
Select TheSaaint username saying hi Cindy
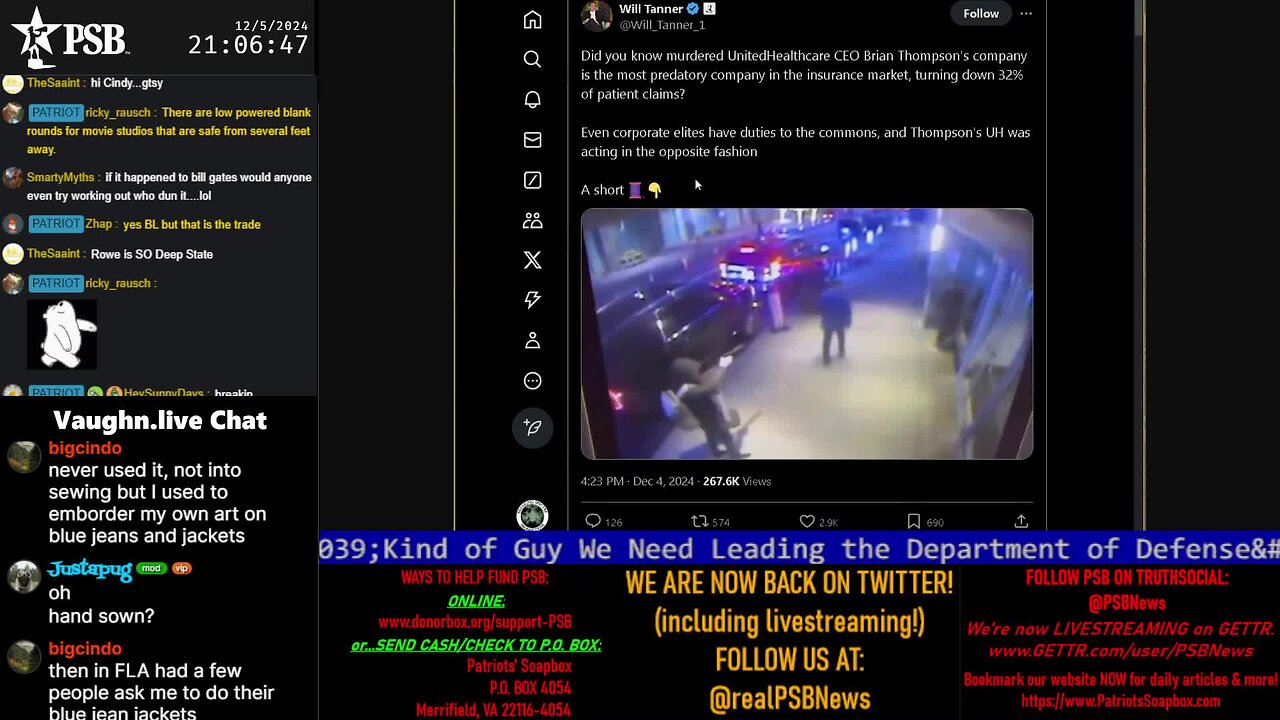[53, 83]
